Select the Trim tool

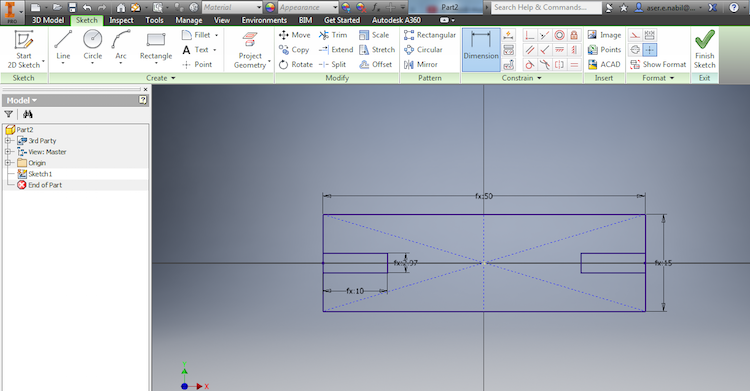[333, 35]
